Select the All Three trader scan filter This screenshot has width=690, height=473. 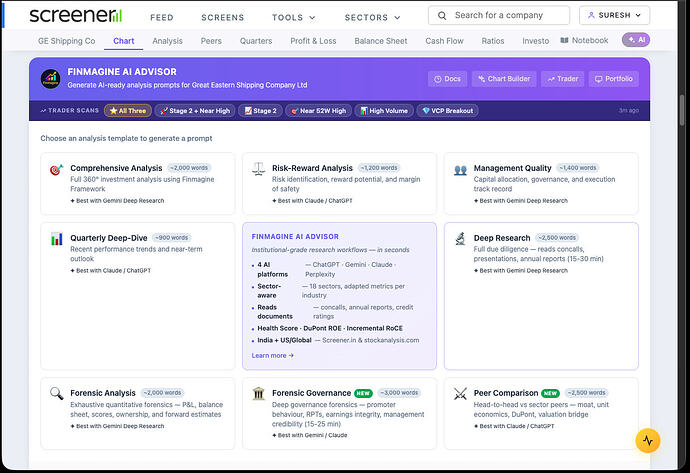click(x=128, y=111)
